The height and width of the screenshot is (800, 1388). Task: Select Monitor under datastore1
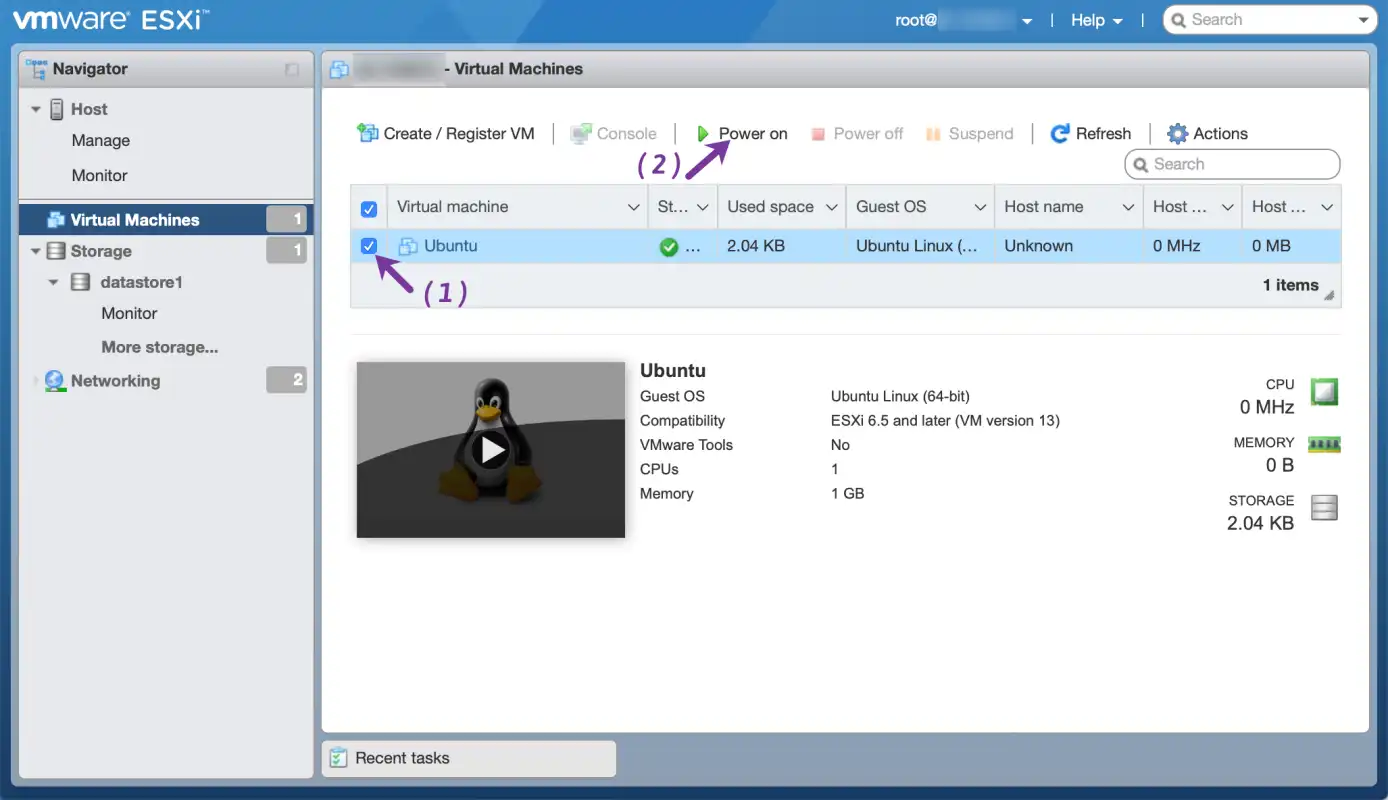point(129,313)
